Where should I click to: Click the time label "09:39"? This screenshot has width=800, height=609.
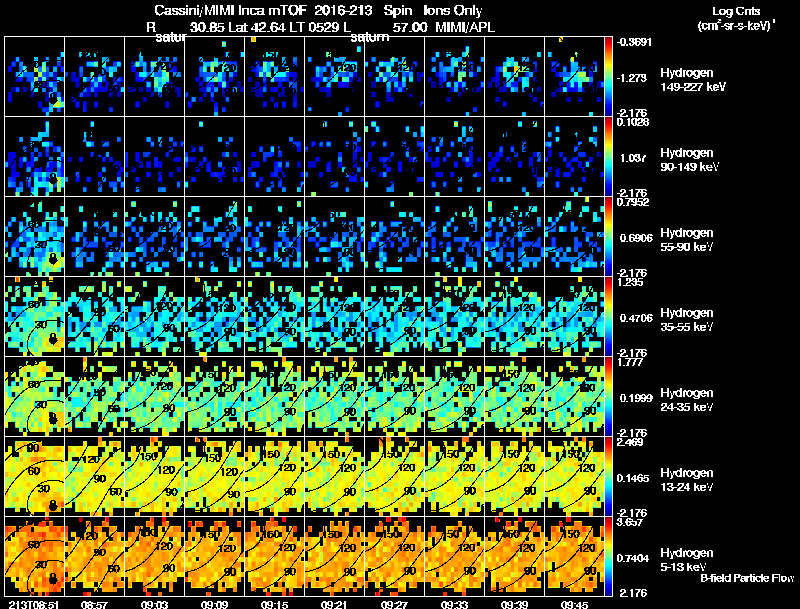(514, 604)
